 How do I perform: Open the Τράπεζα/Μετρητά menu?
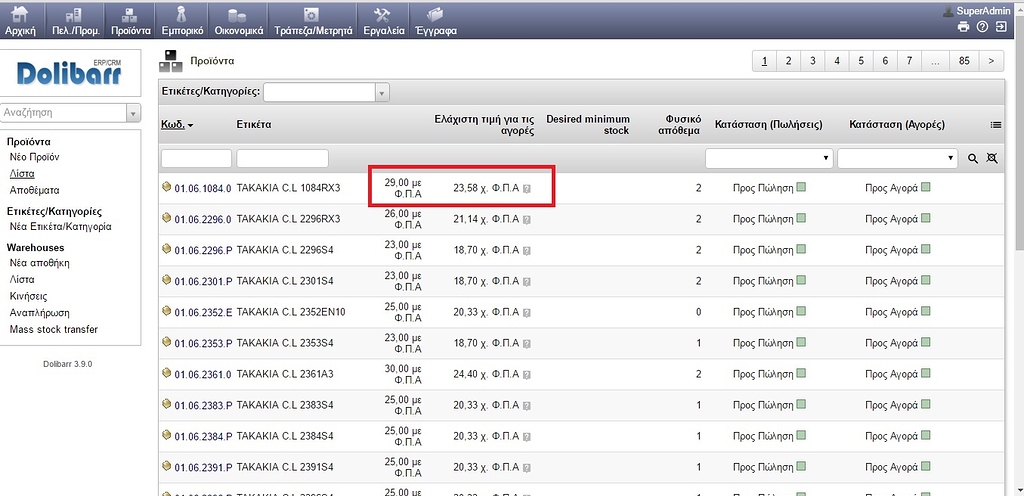[x=313, y=20]
